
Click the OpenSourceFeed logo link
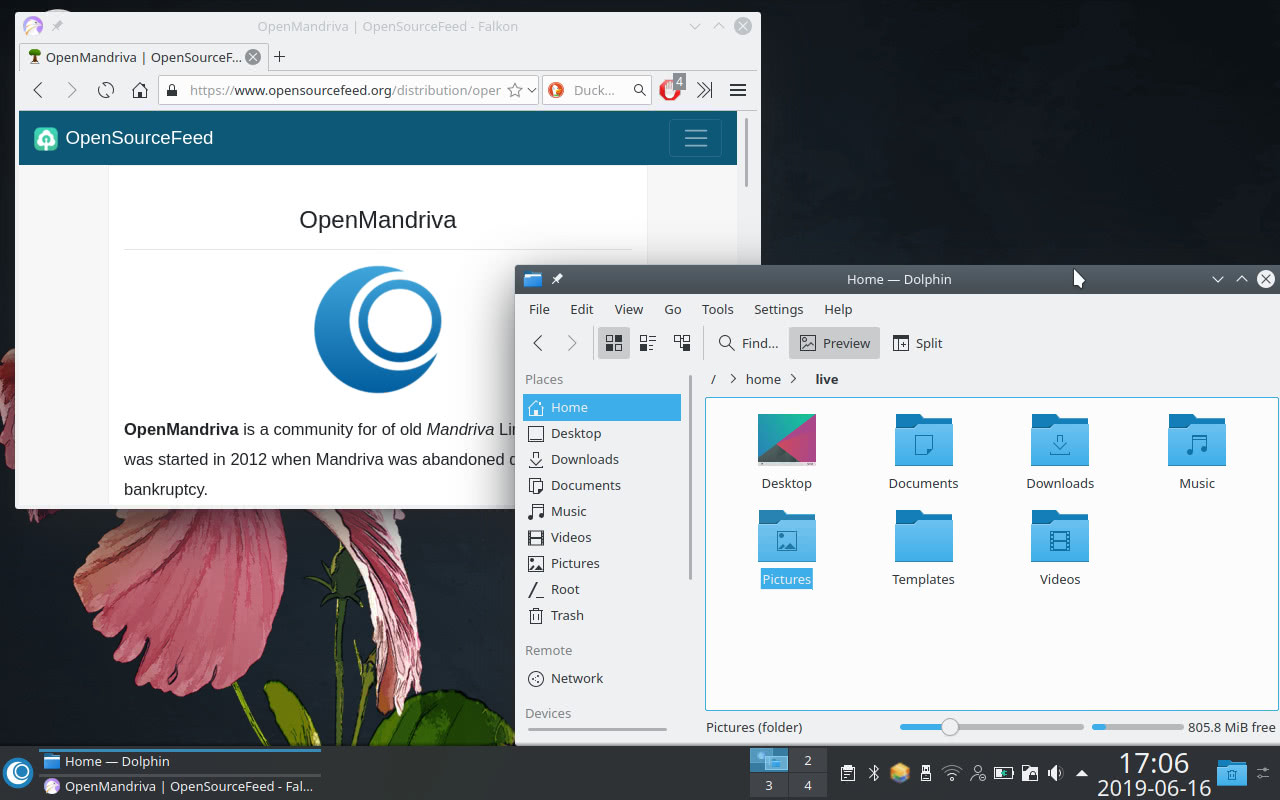point(124,138)
